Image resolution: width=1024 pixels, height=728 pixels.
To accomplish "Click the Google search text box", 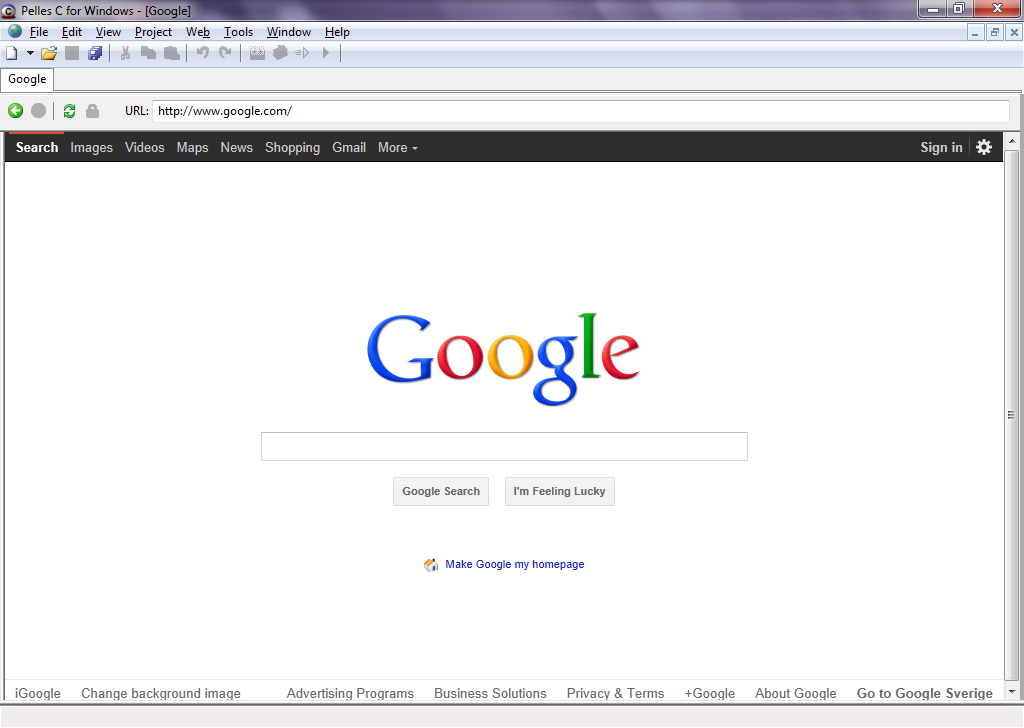I will 504,447.
